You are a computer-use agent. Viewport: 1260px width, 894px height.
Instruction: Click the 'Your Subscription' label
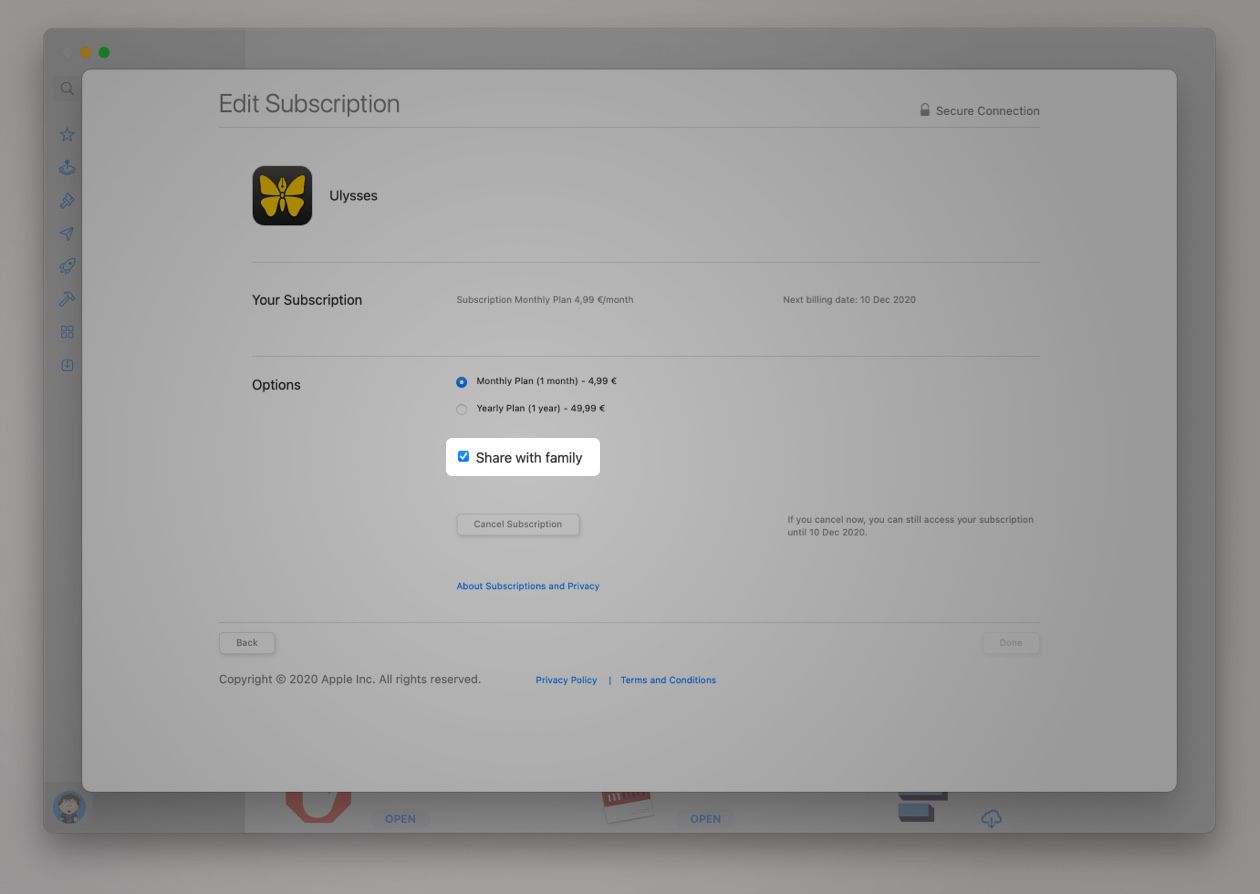(307, 300)
